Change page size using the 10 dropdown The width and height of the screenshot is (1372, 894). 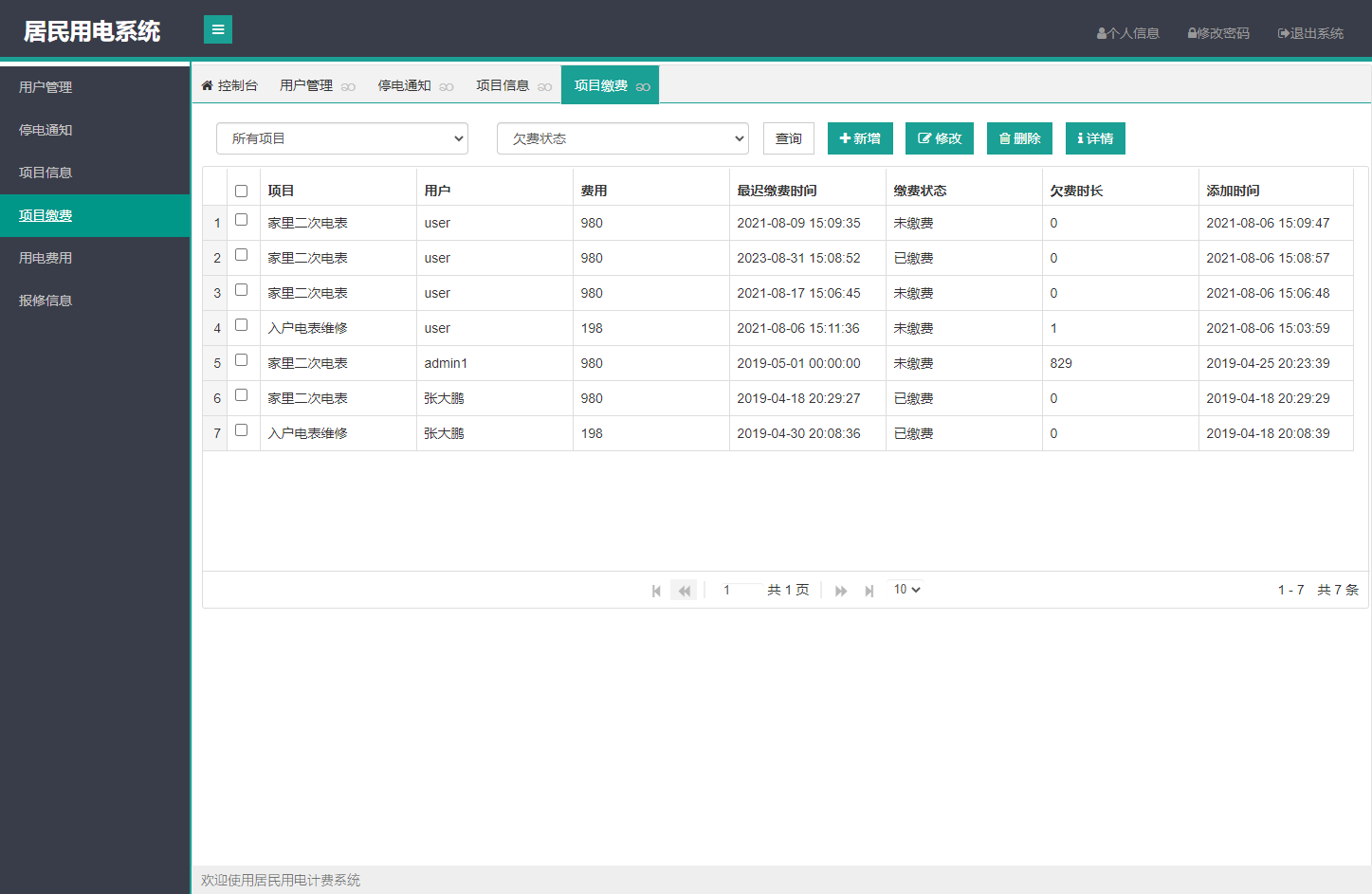[905, 589]
